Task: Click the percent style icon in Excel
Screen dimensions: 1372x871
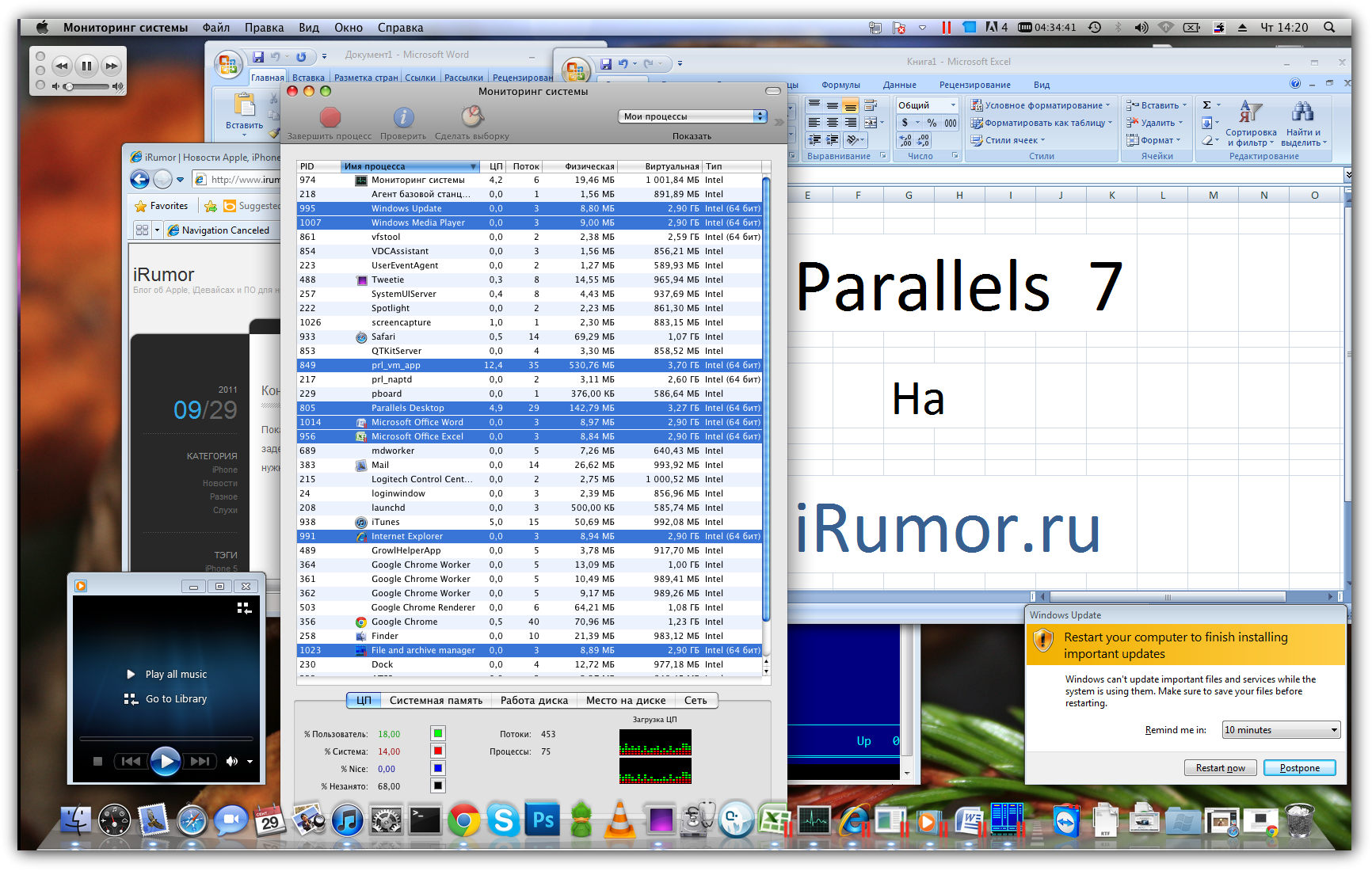Action: (x=932, y=123)
